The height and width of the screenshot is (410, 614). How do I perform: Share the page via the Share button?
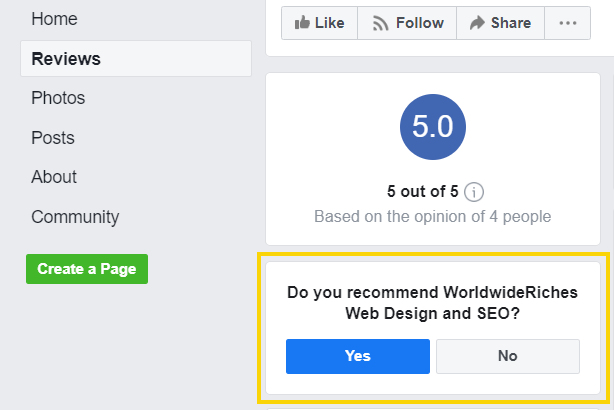500,23
